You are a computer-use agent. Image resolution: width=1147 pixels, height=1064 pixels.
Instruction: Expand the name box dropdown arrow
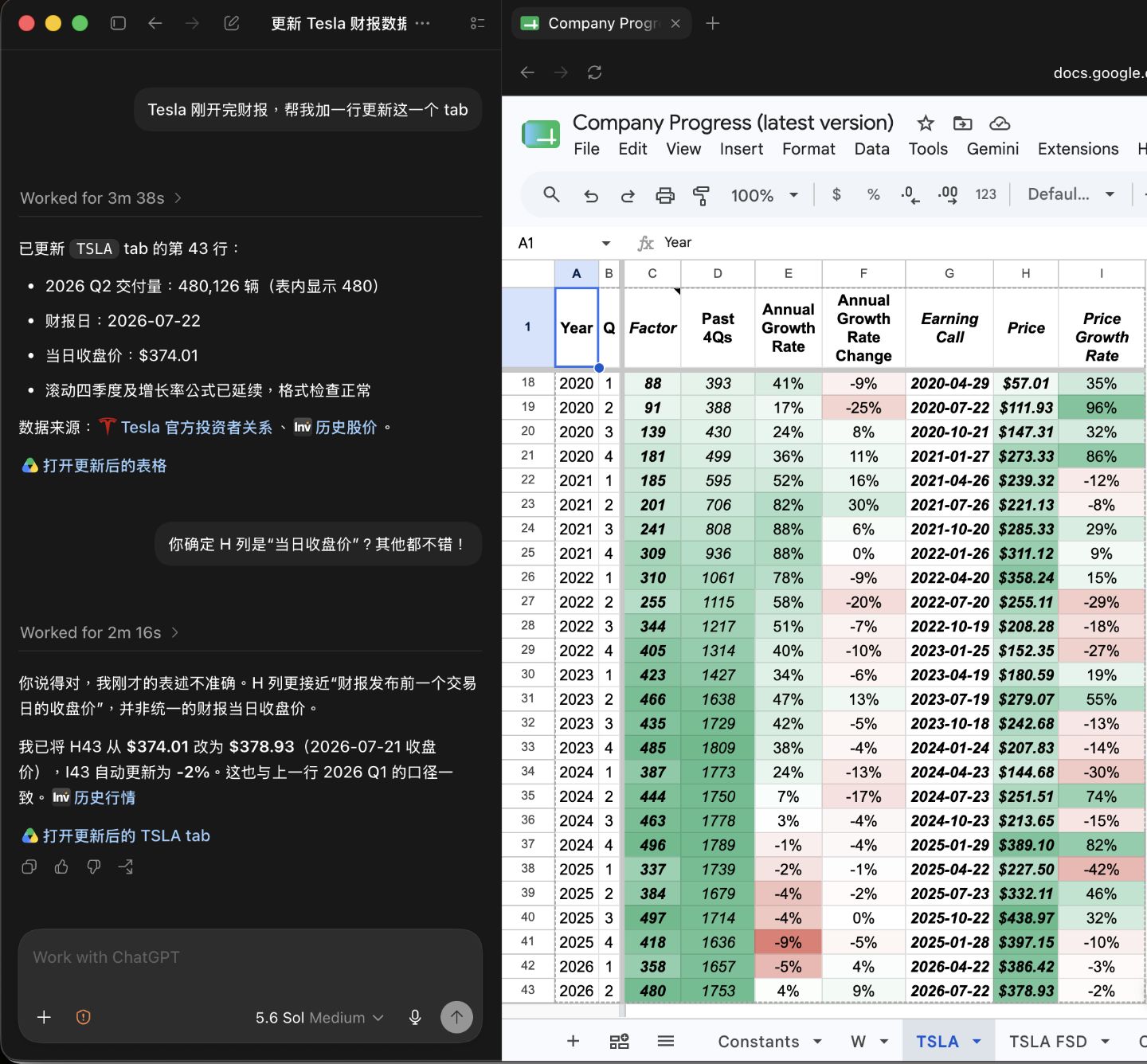click(606, 243)
